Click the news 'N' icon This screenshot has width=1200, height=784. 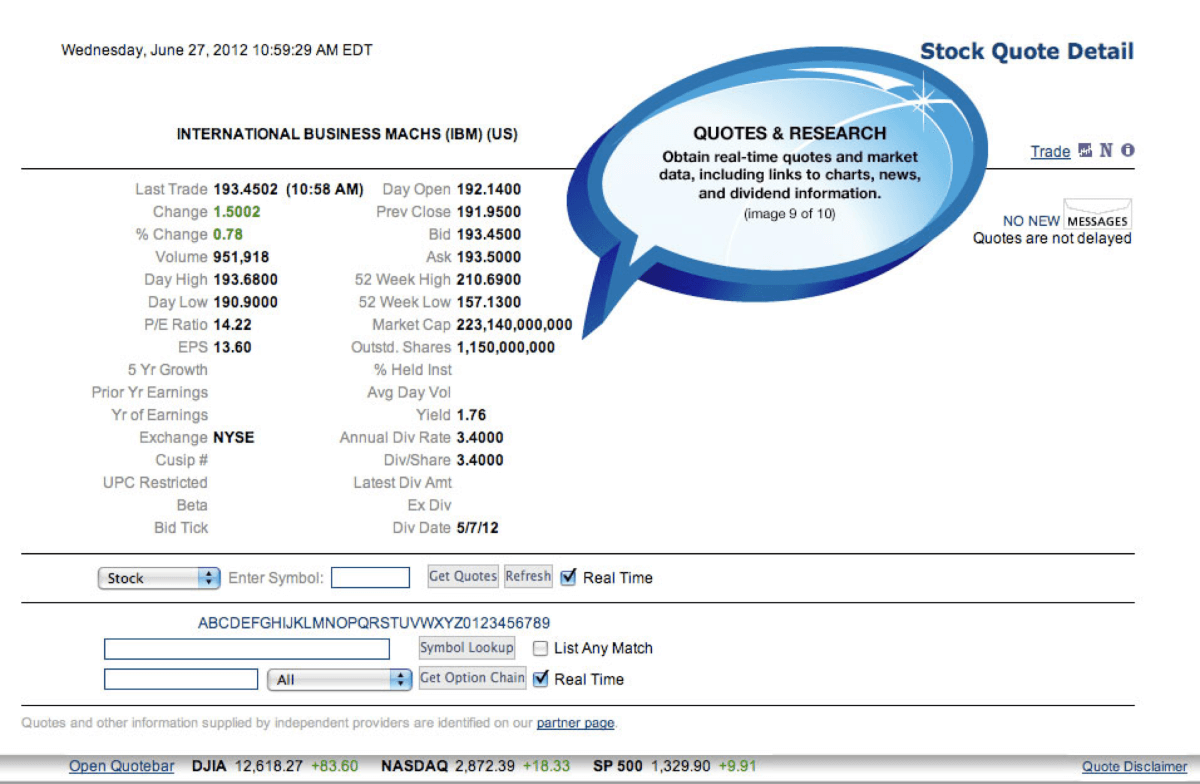(1106, 151)
